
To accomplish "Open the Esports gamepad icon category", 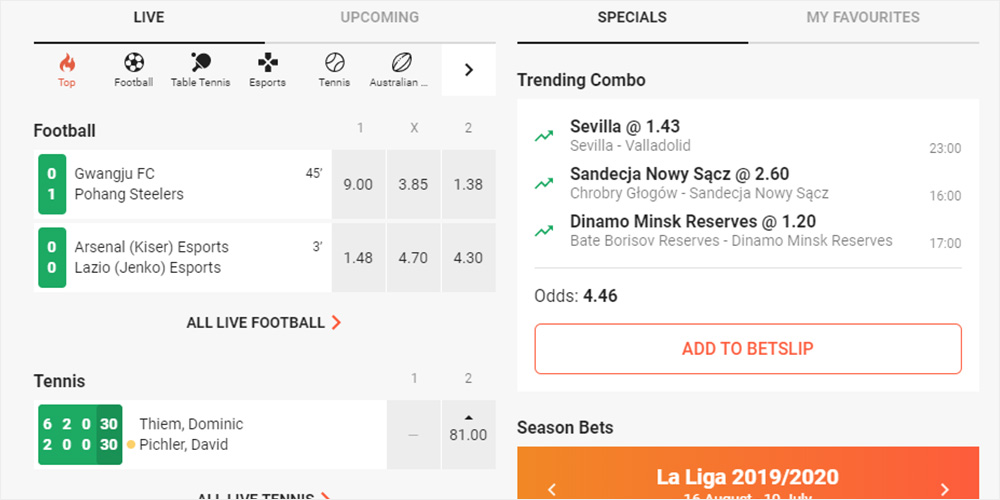I will point(267,62).
